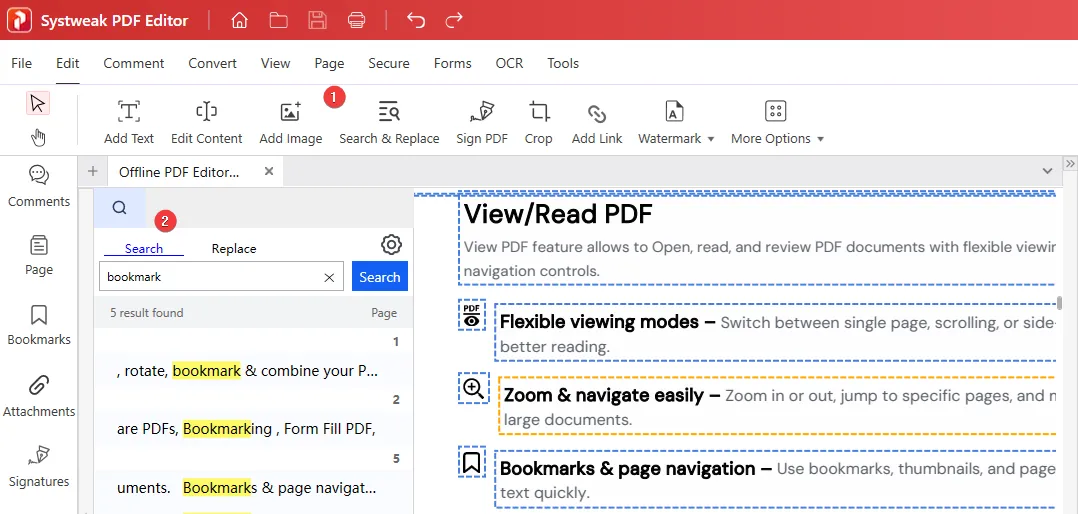Choose the Add Image tool
The height and width of the screenshot is (514, 1078).
(291, 122)
